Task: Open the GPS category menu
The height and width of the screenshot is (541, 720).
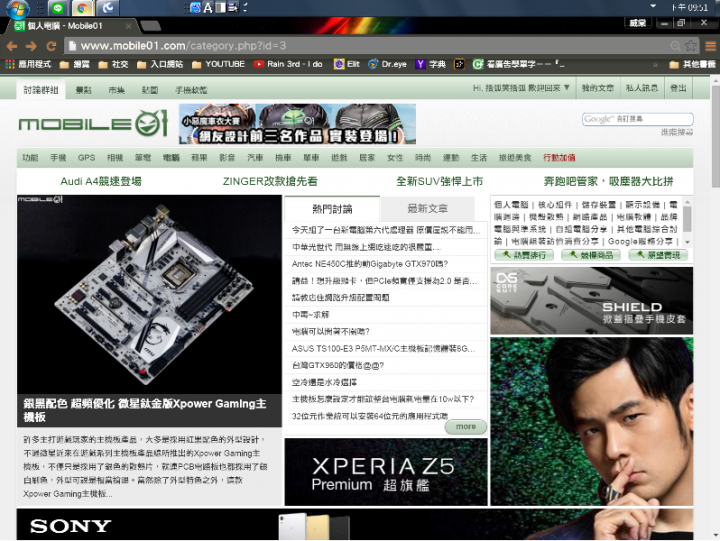Action: tap(86, 158)
